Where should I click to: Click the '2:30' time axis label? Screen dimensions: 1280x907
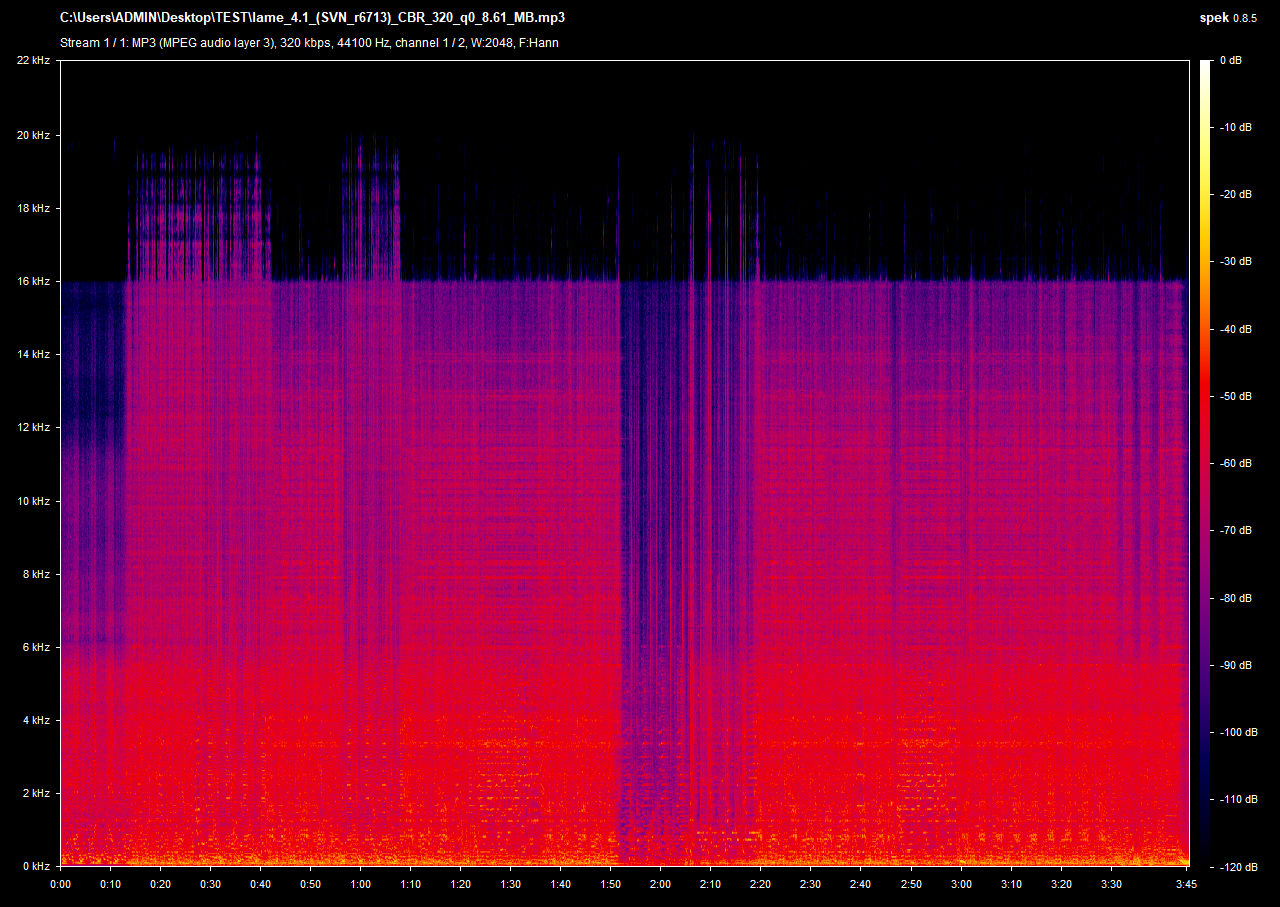coord(810,884)
